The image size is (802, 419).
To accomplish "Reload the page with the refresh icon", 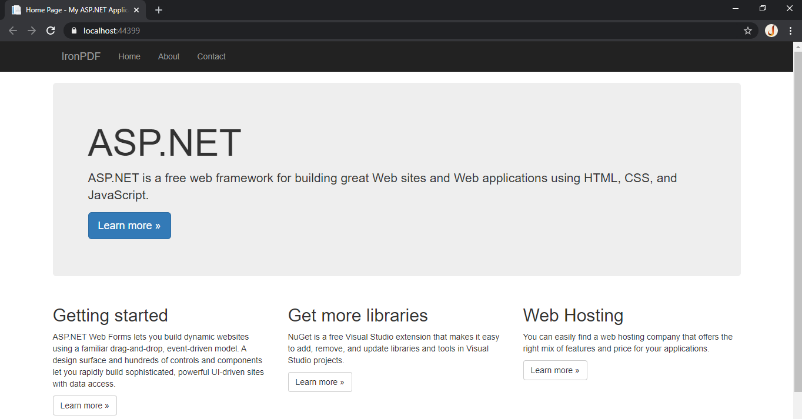I will click(x=51, y=31).
